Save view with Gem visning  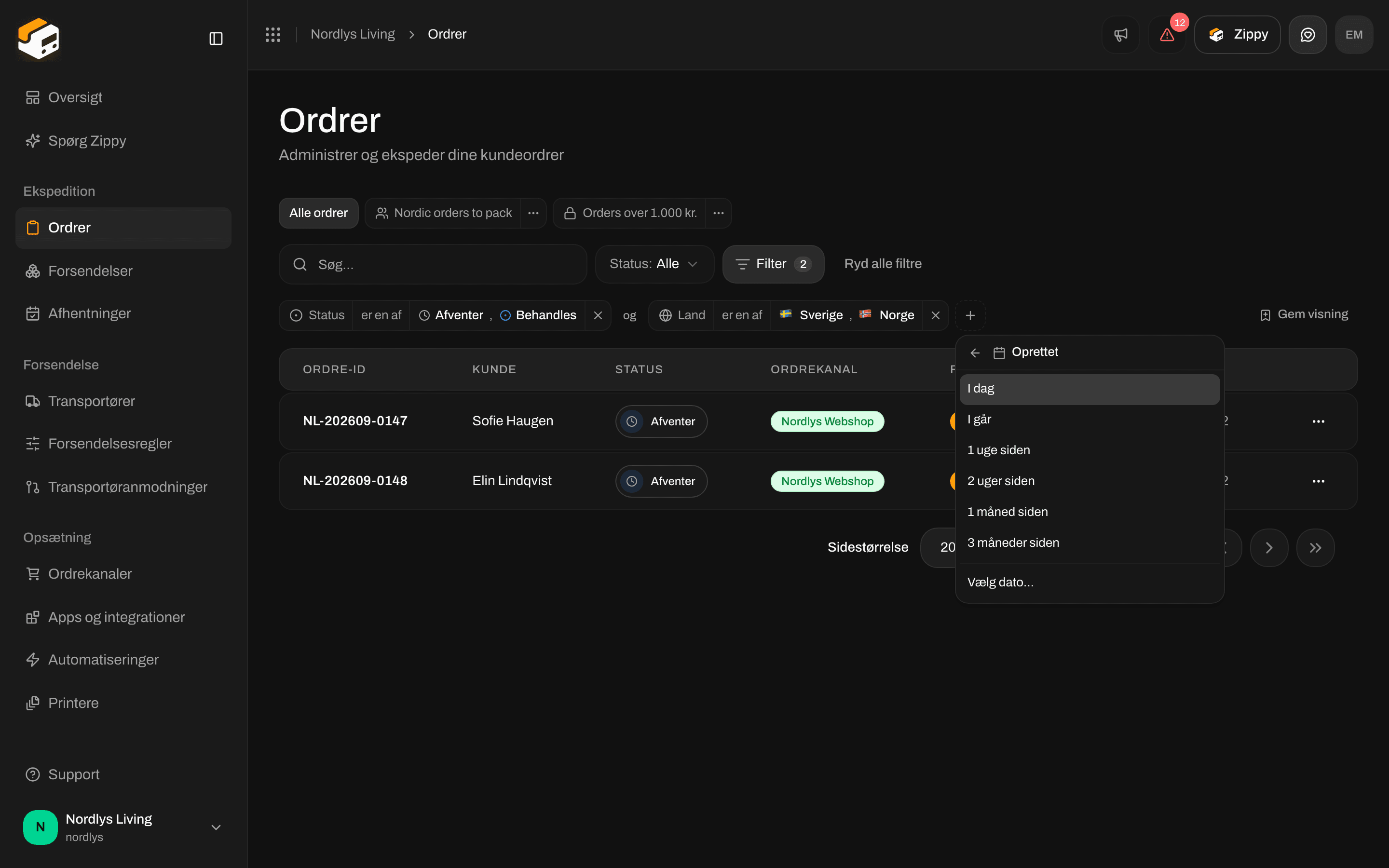1304,314
